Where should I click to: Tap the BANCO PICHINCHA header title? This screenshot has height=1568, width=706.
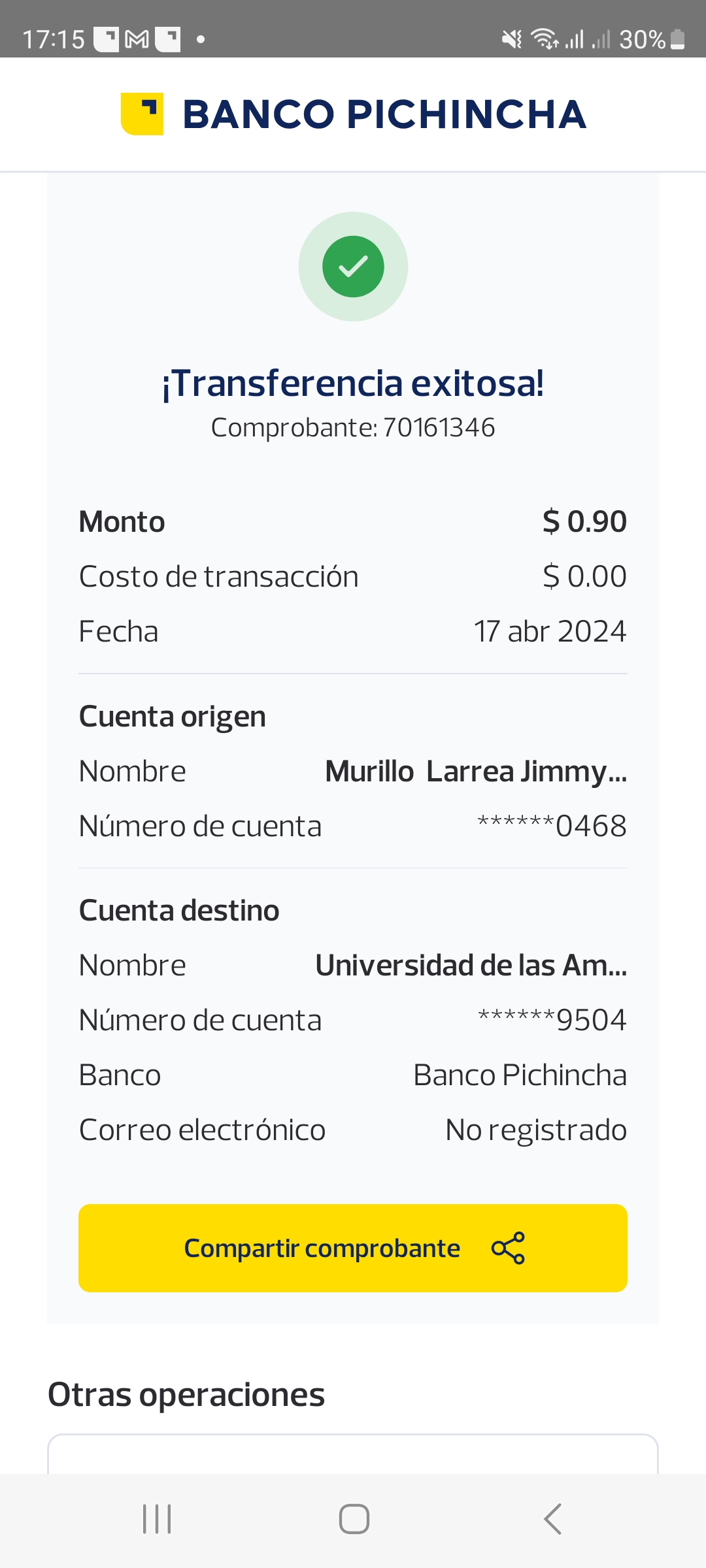pyautogui.click(x=384, y=114)
